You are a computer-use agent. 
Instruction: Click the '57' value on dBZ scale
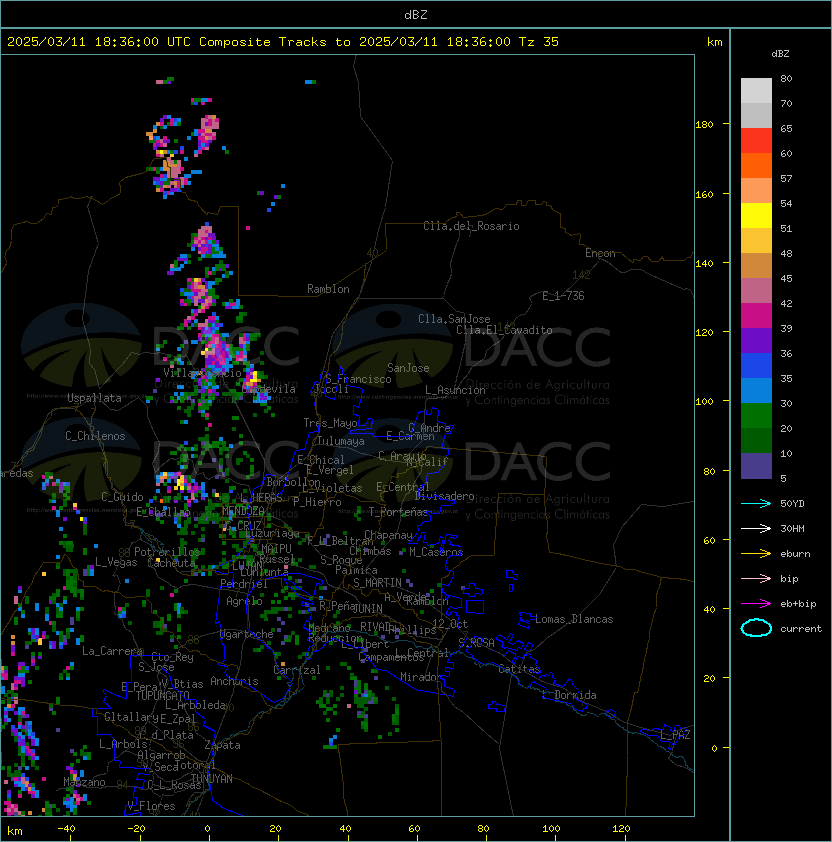click(786, 178)
